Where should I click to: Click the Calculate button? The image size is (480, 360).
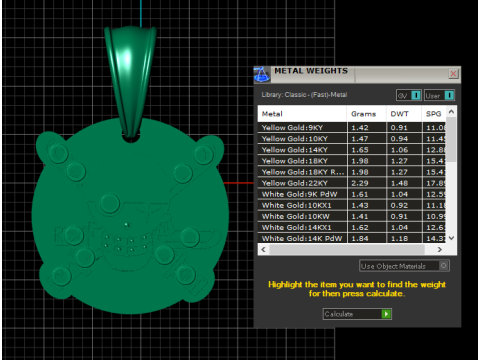point(357,314)
